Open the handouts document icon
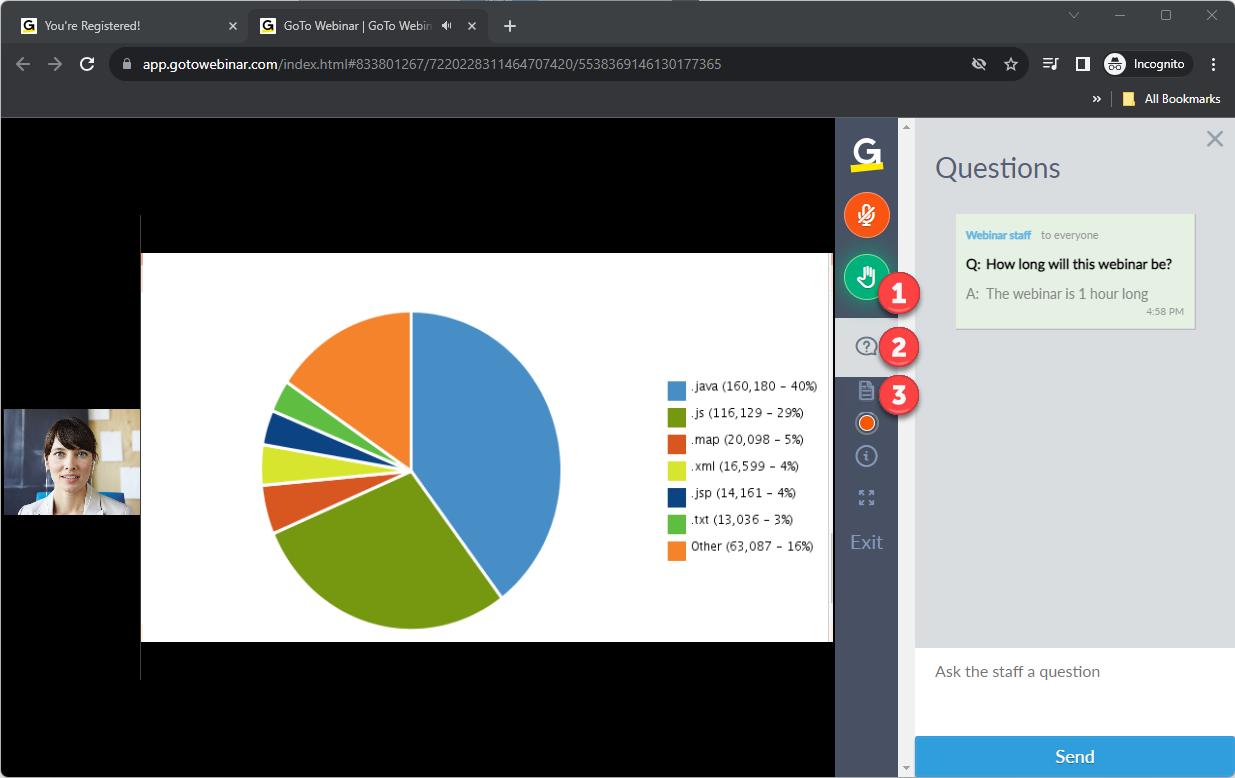The height and width of the screenshot is (778, 1235). pyautogui.click(x=866, y=391)
